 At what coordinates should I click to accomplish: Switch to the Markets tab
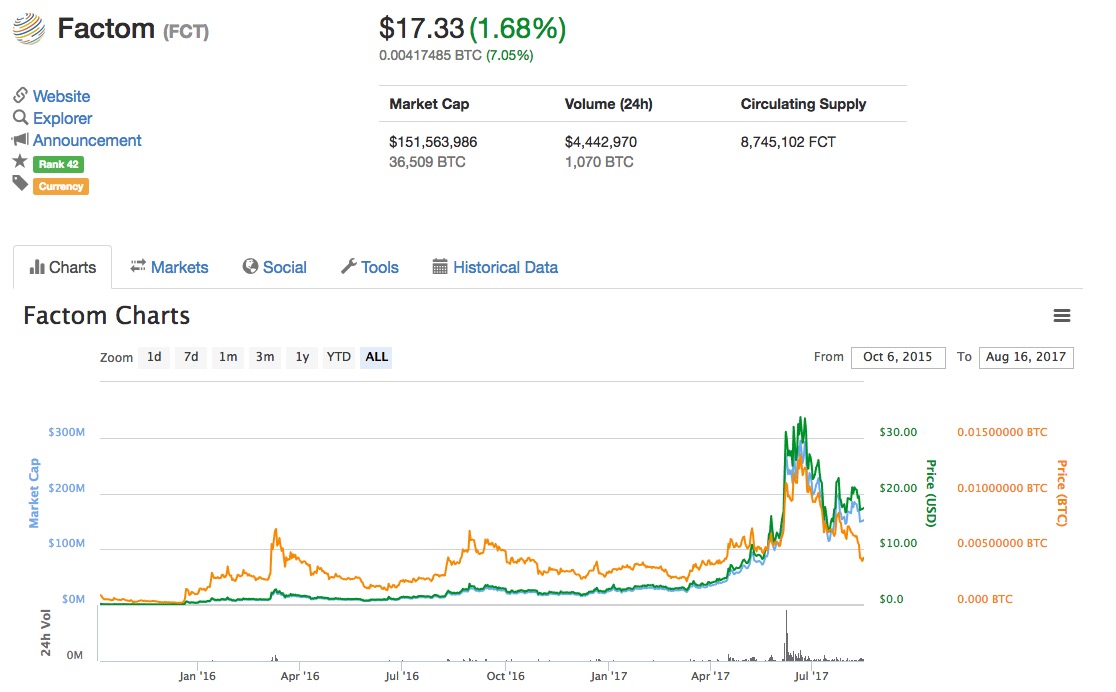pyautogui.click(x=169, y=267)
